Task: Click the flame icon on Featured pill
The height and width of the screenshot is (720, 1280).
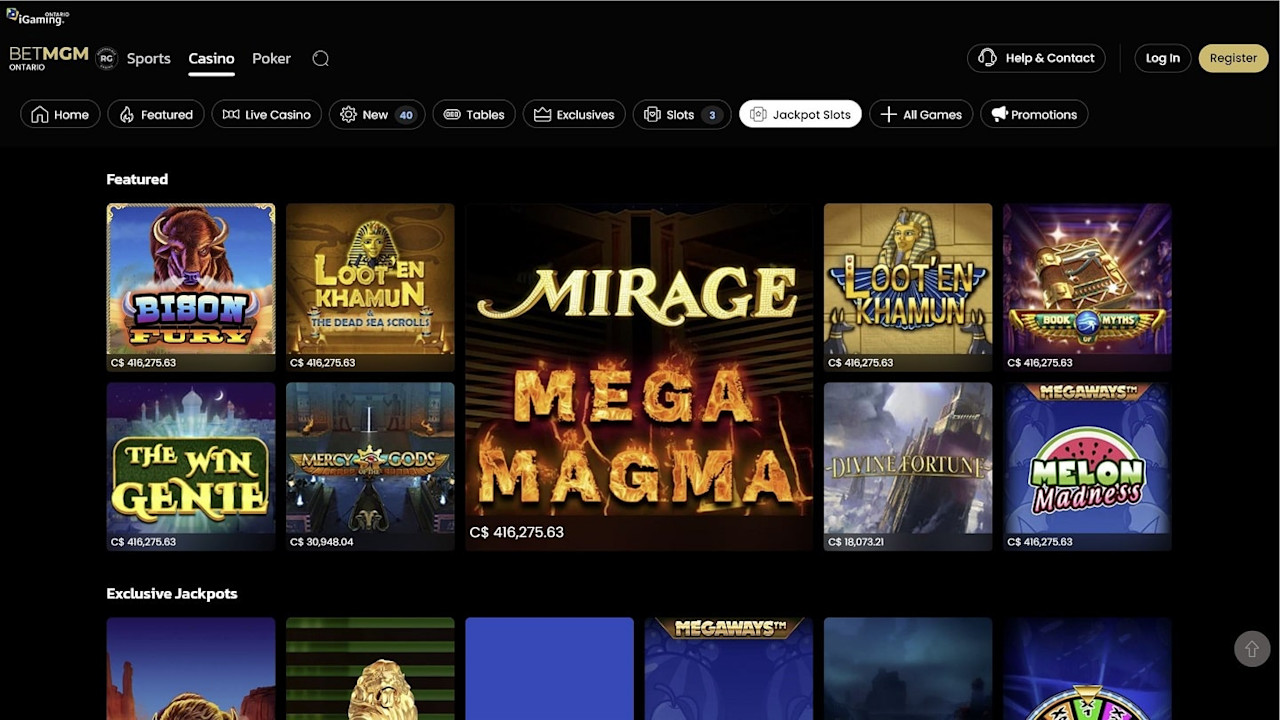Action: pos(127,115)
